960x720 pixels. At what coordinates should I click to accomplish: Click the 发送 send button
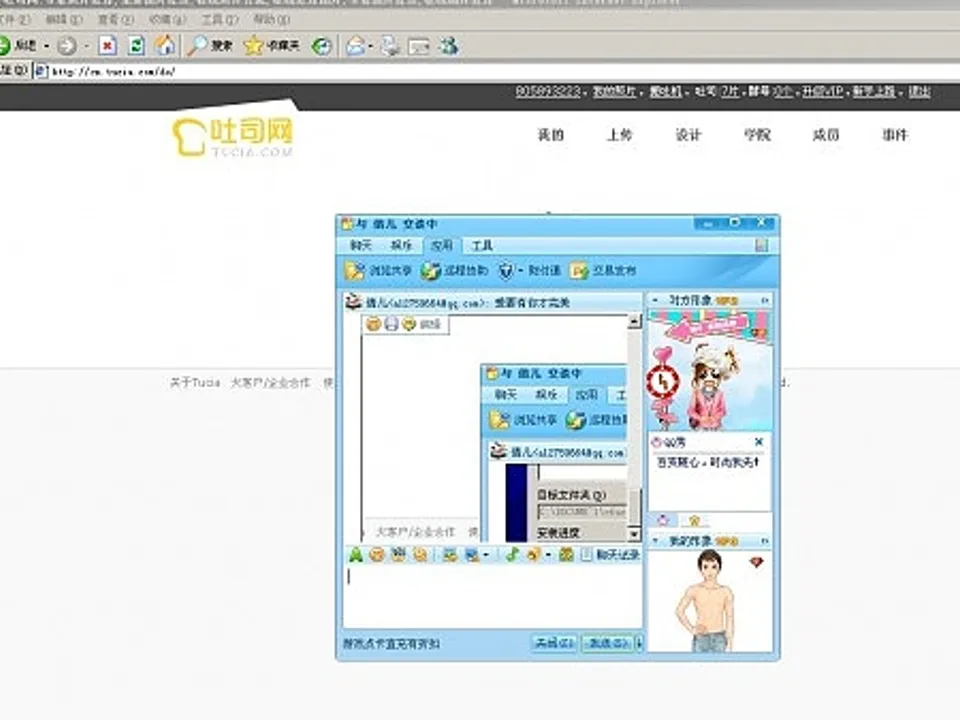pyautogui.click(x=607, y=643)
